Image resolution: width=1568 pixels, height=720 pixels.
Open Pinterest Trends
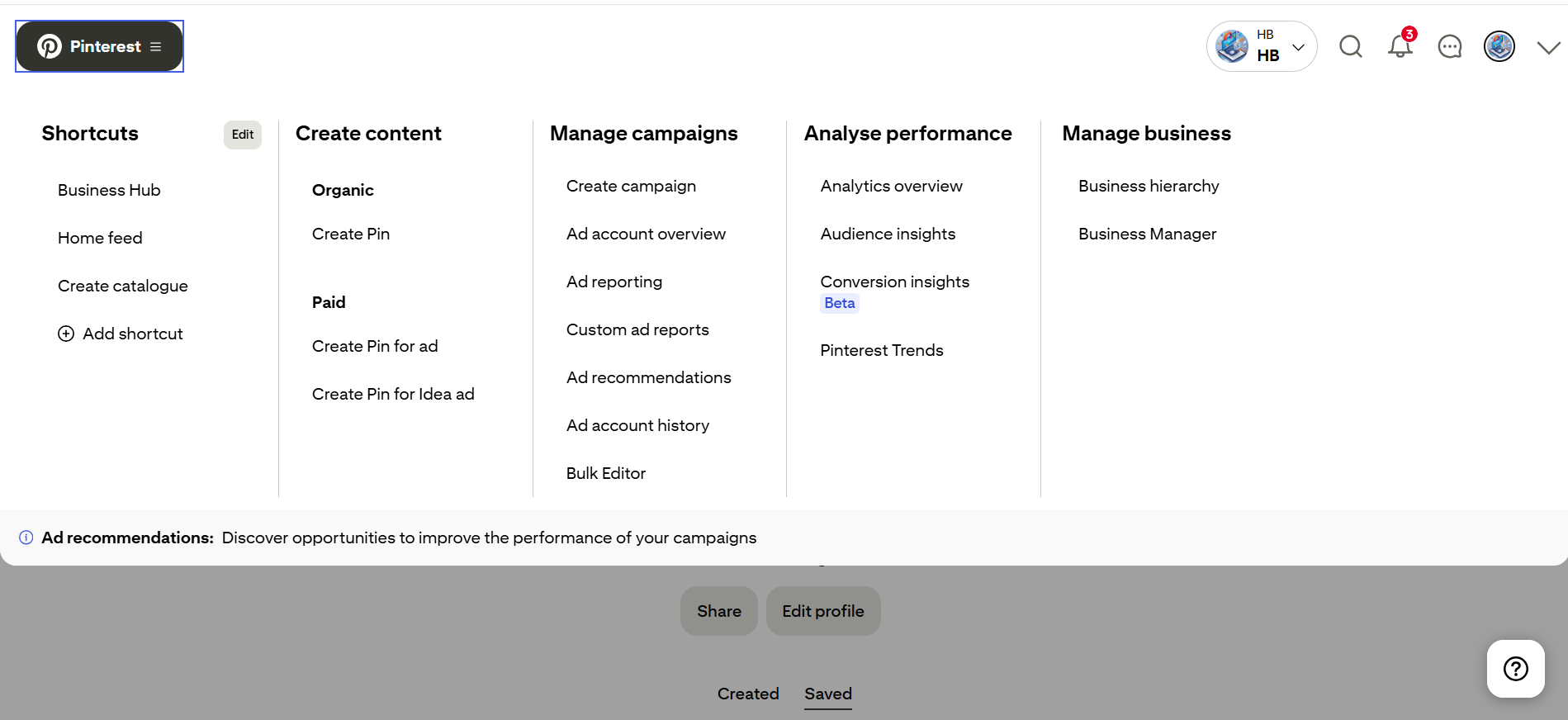tap(882, 350)
